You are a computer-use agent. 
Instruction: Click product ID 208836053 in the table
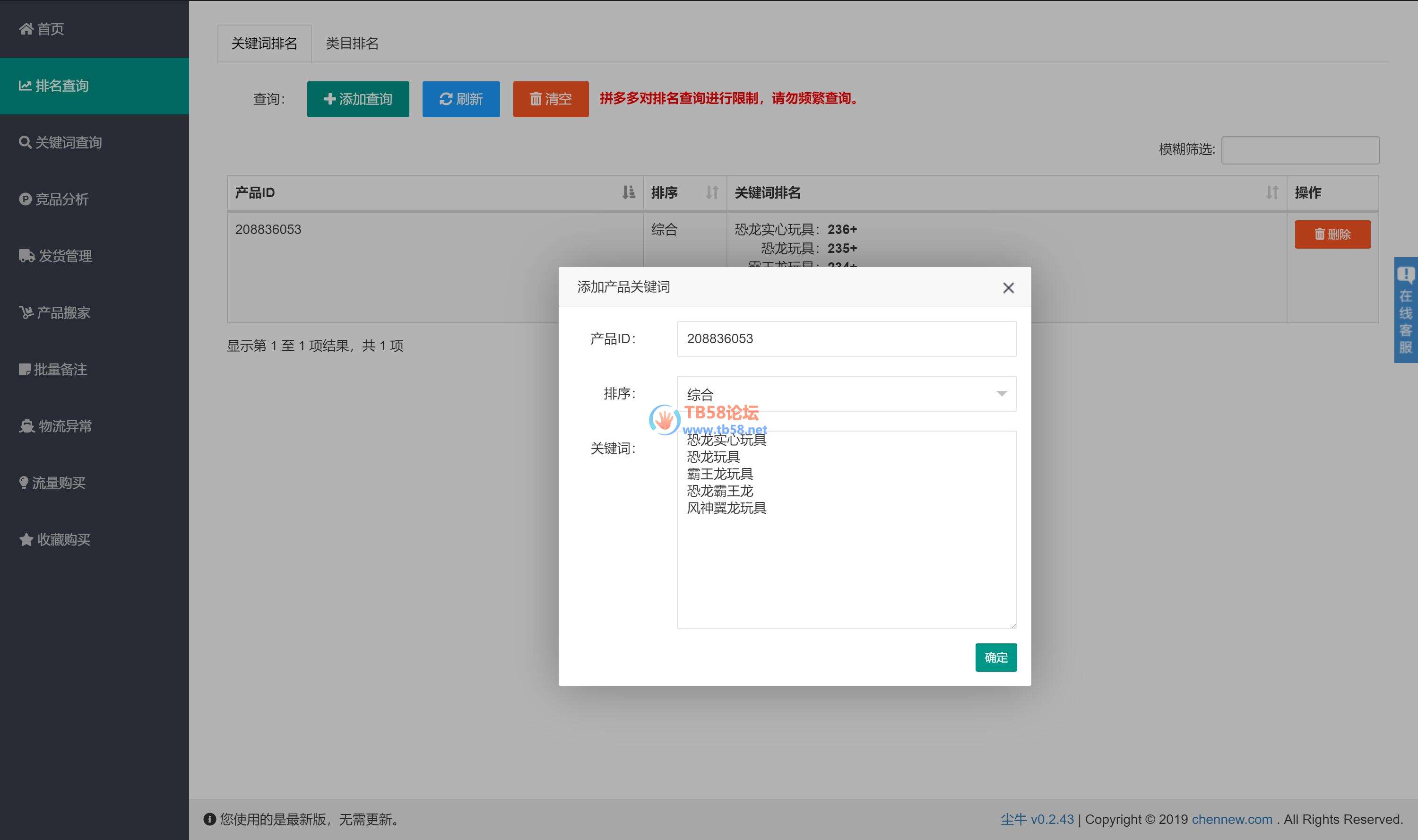(268, 229)
